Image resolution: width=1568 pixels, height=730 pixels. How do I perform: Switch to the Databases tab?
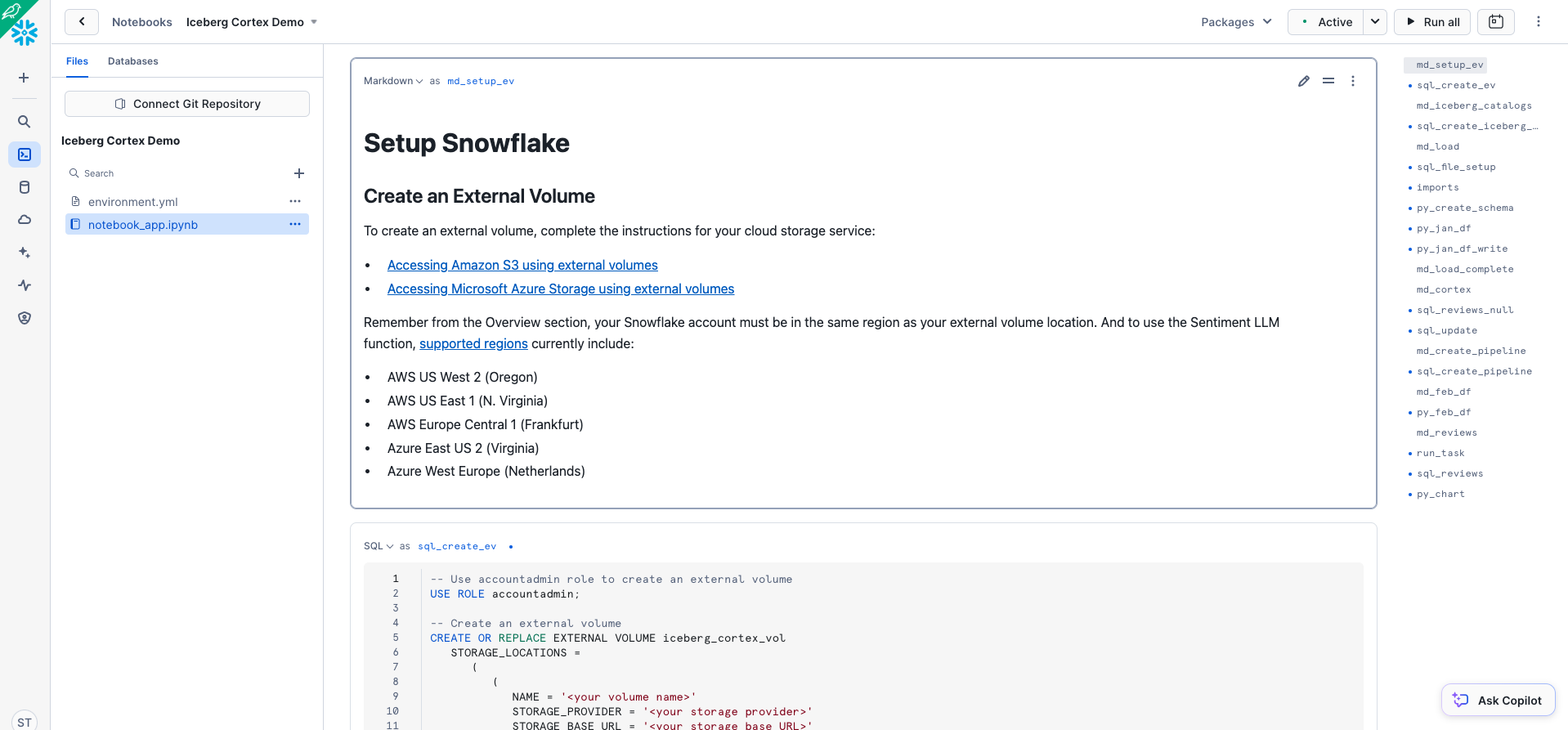pos(133,61)
